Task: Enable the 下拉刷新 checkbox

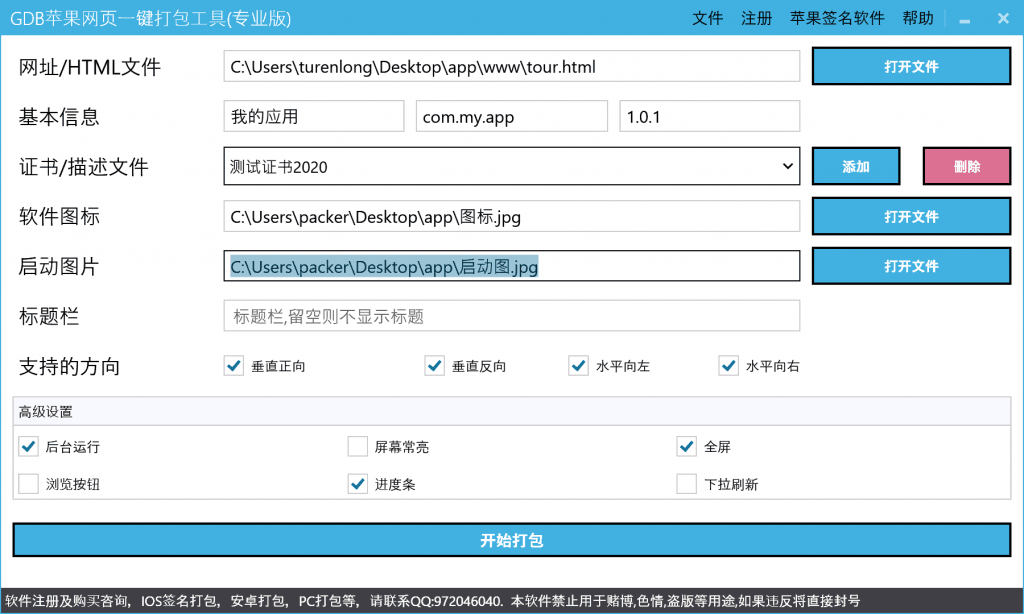Action: [x=687, y=484]
